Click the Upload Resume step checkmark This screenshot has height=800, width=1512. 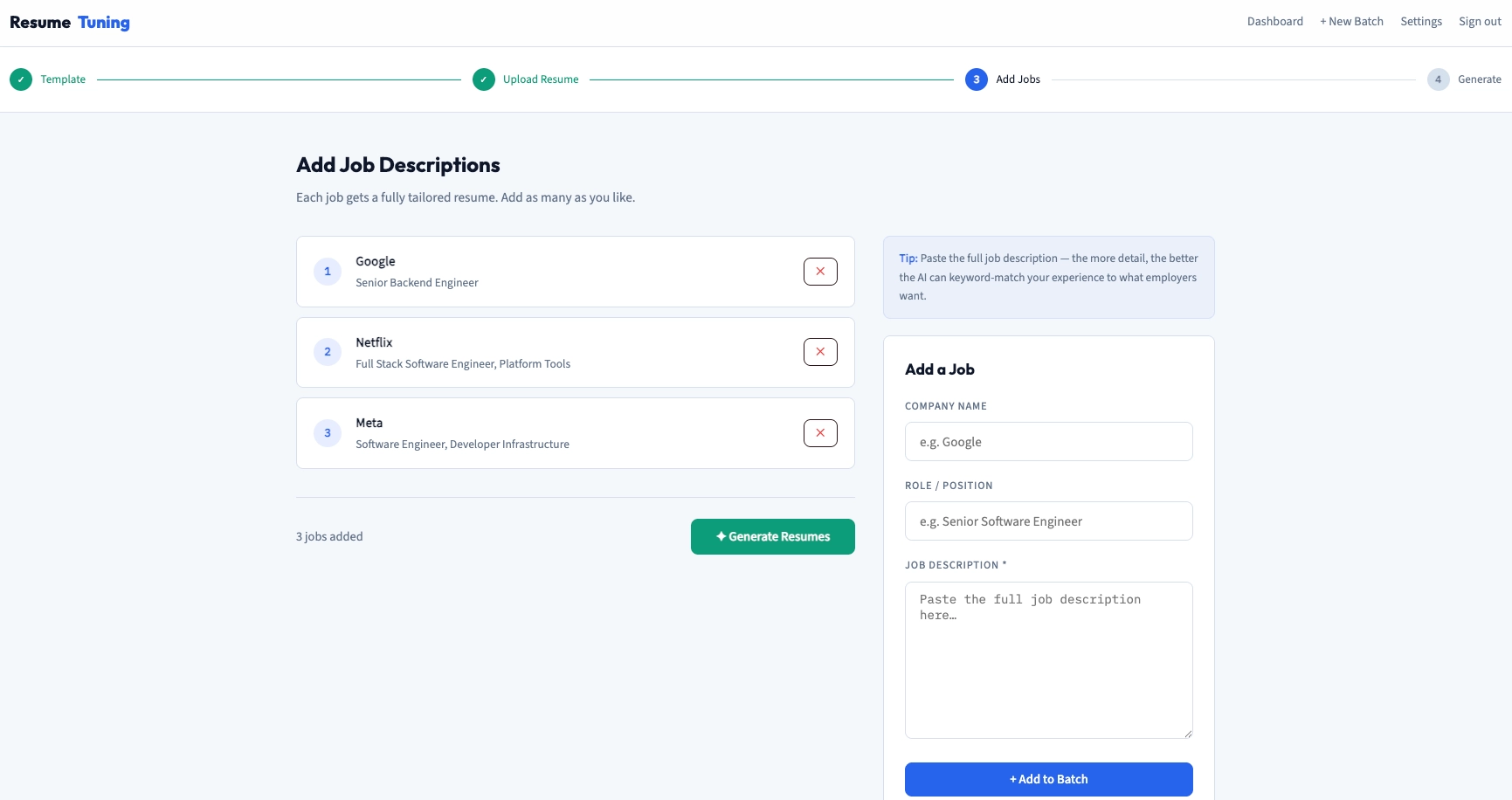[x=484, y=79]
